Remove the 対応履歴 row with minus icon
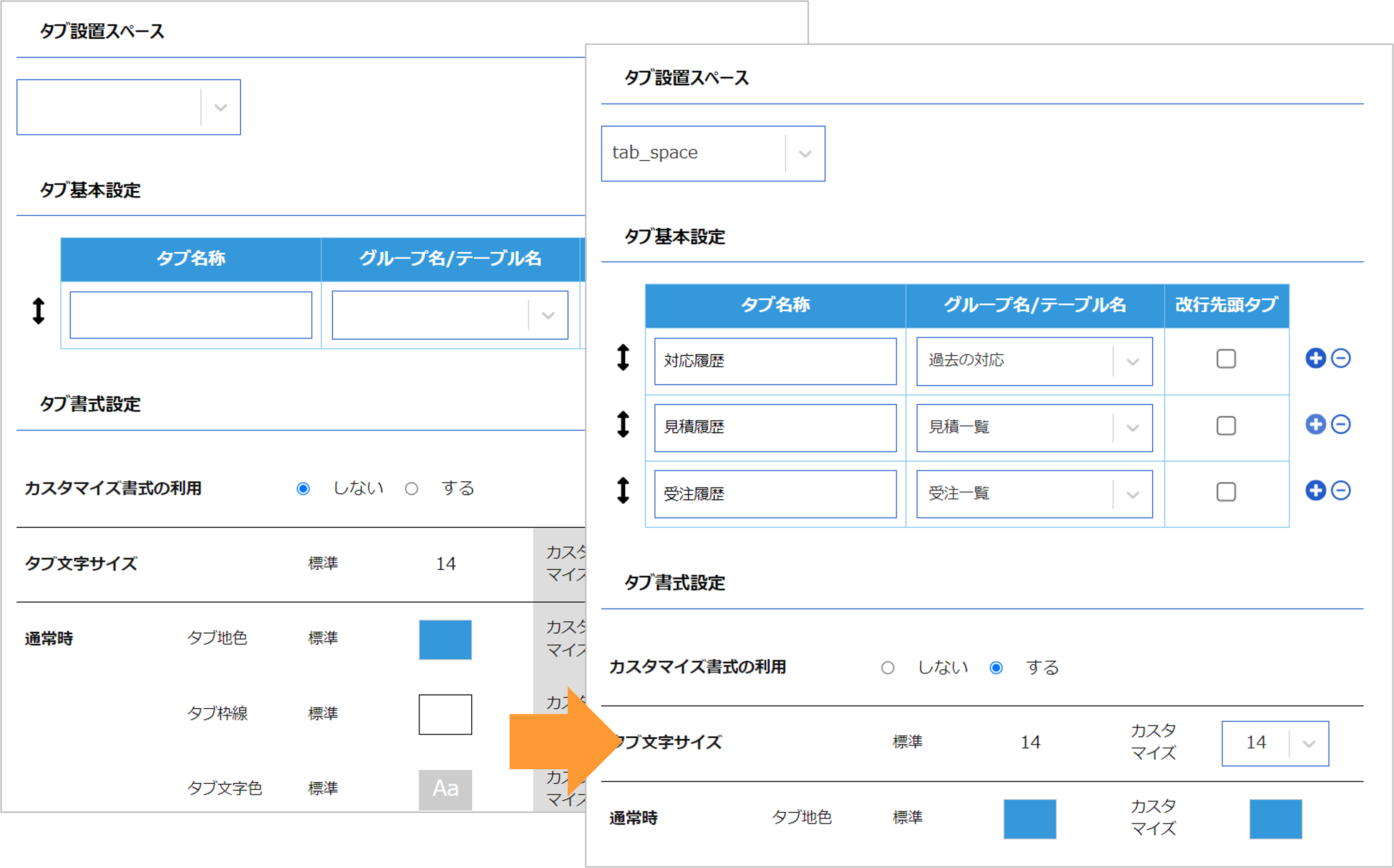Viewport: 1394px width, 868px height. tap(1341, 358)
